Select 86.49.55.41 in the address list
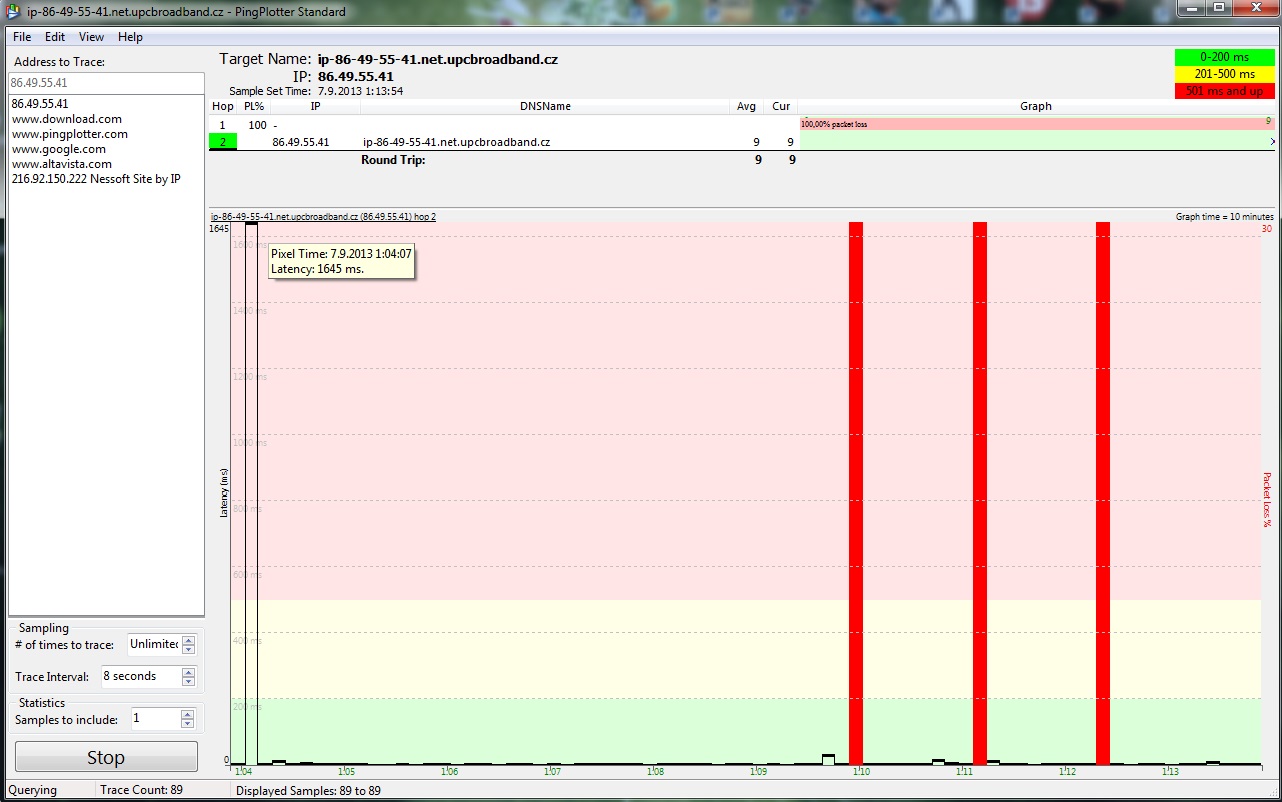 (x=40, y=103)
